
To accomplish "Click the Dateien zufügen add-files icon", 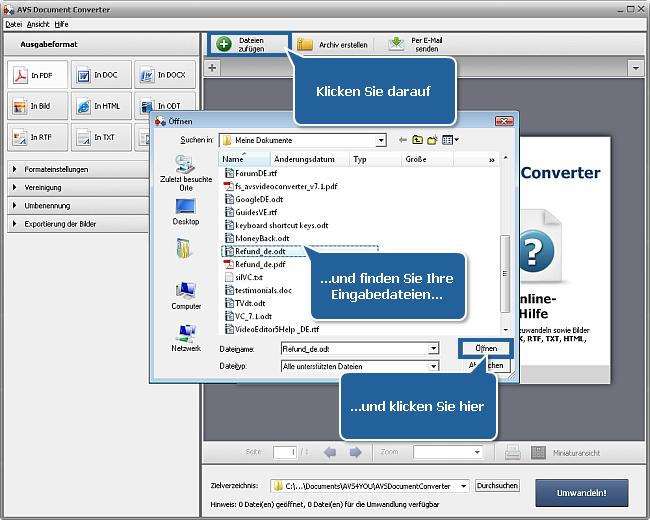I will pos(224,45).
